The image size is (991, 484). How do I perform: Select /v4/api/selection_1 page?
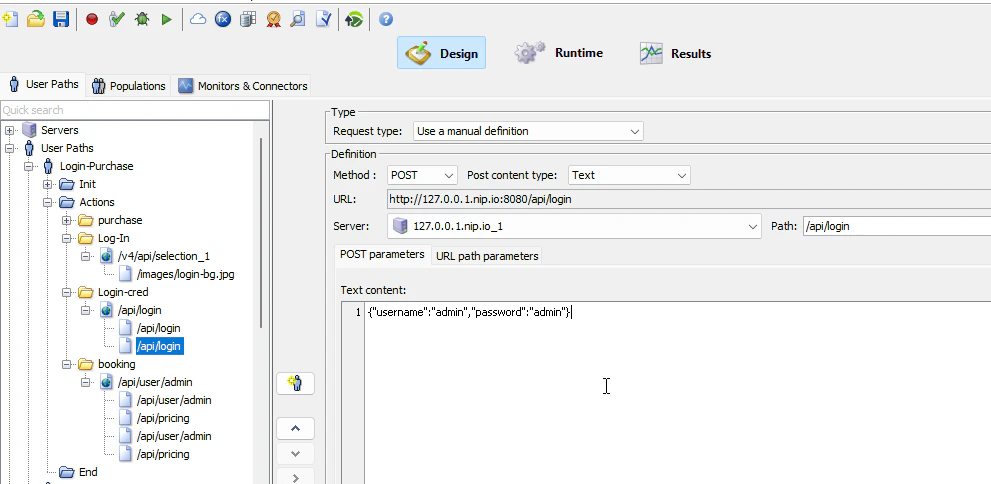(x=164, y=256)
